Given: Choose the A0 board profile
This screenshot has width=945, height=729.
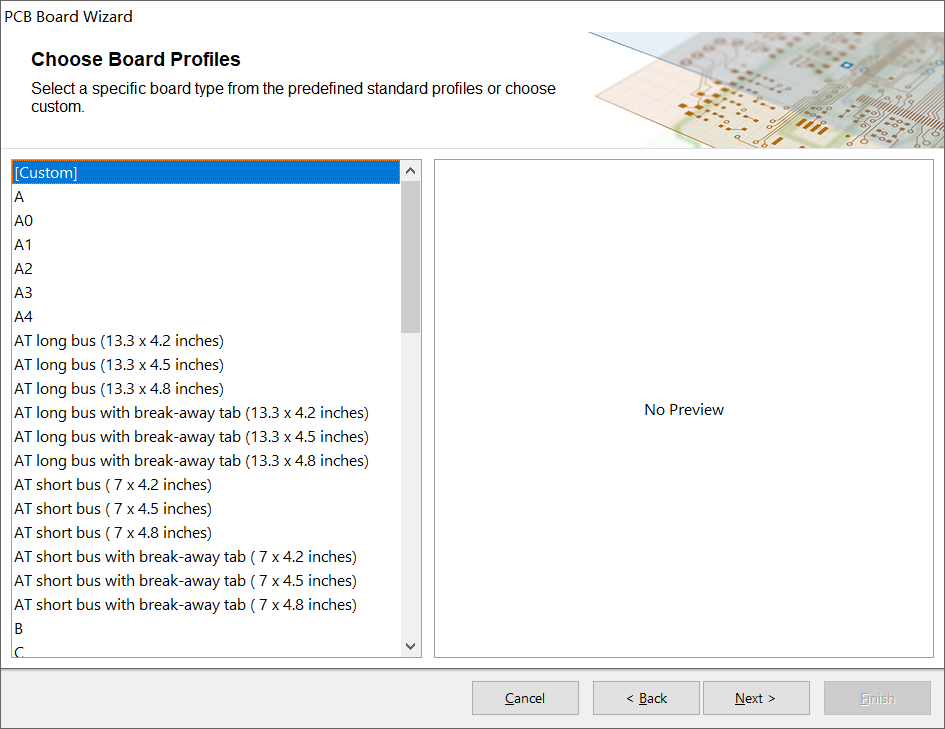Looking at the screenshot, I should [x=206, y=221].
